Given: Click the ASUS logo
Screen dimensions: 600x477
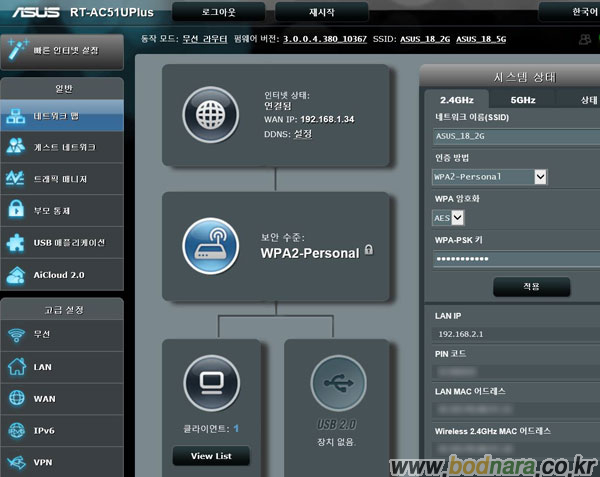Looking at the screenshot, I should pos(36,12).
